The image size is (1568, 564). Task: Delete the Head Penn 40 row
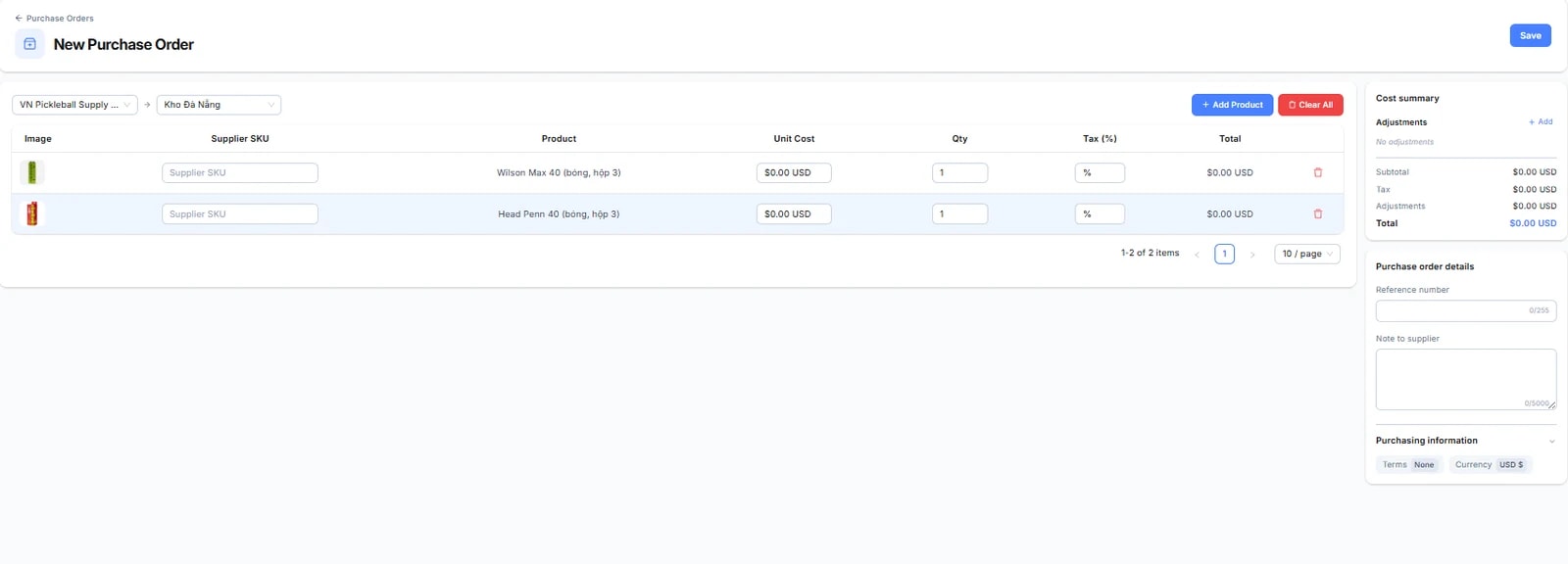click(x=1318, y=213)
